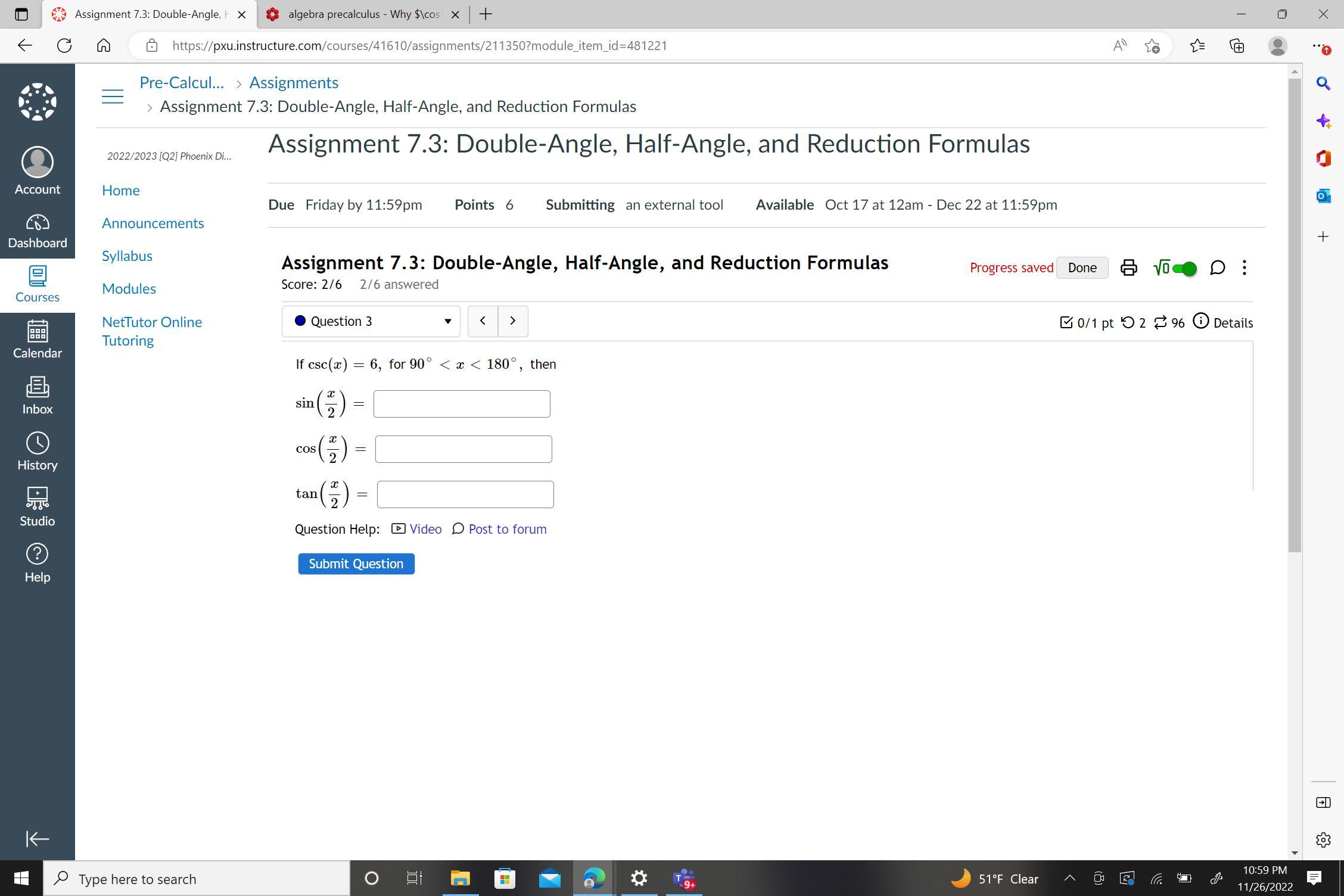Go to the next question arrow
Screen dimensions: 1344x896
512,321
